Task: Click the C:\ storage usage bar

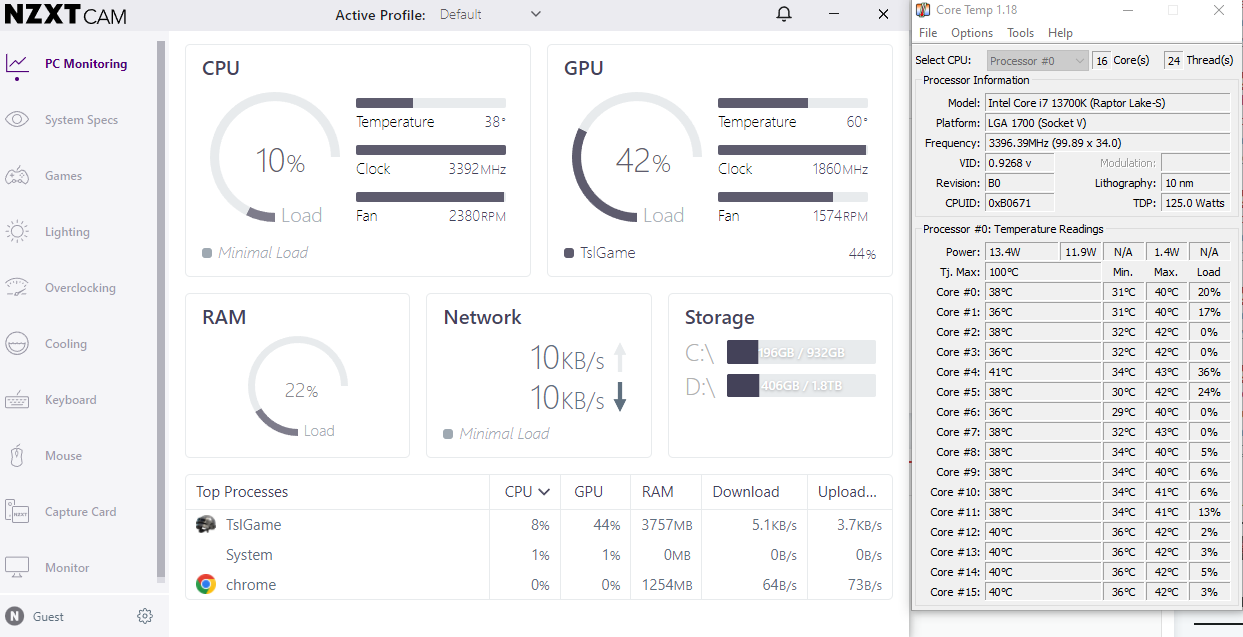Action: 801,353
